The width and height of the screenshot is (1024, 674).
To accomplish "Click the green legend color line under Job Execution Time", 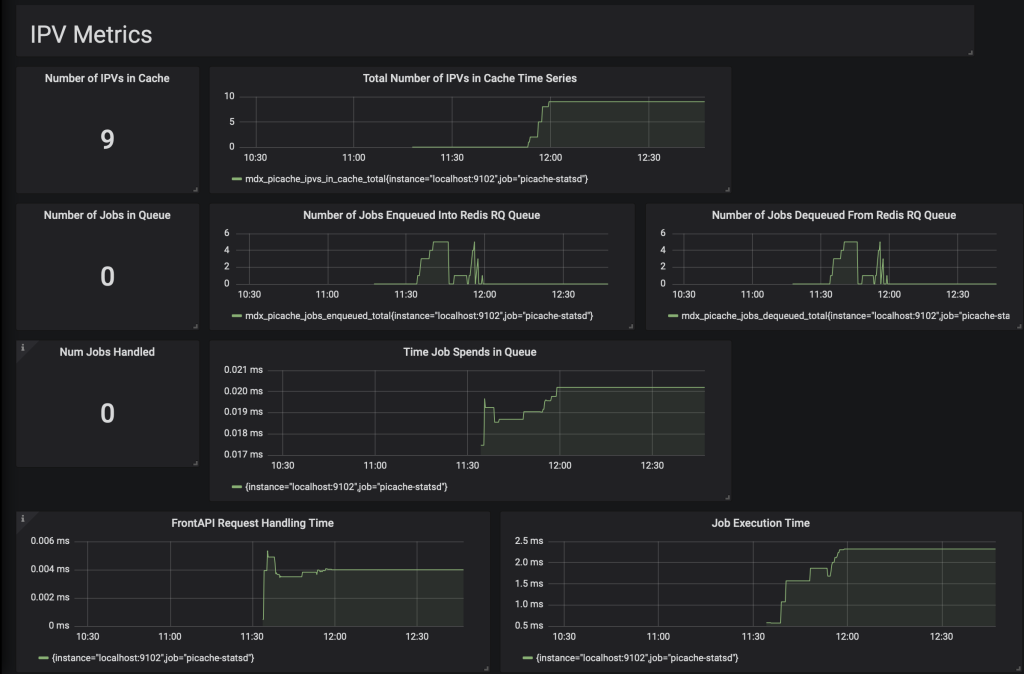I will 529,658.
